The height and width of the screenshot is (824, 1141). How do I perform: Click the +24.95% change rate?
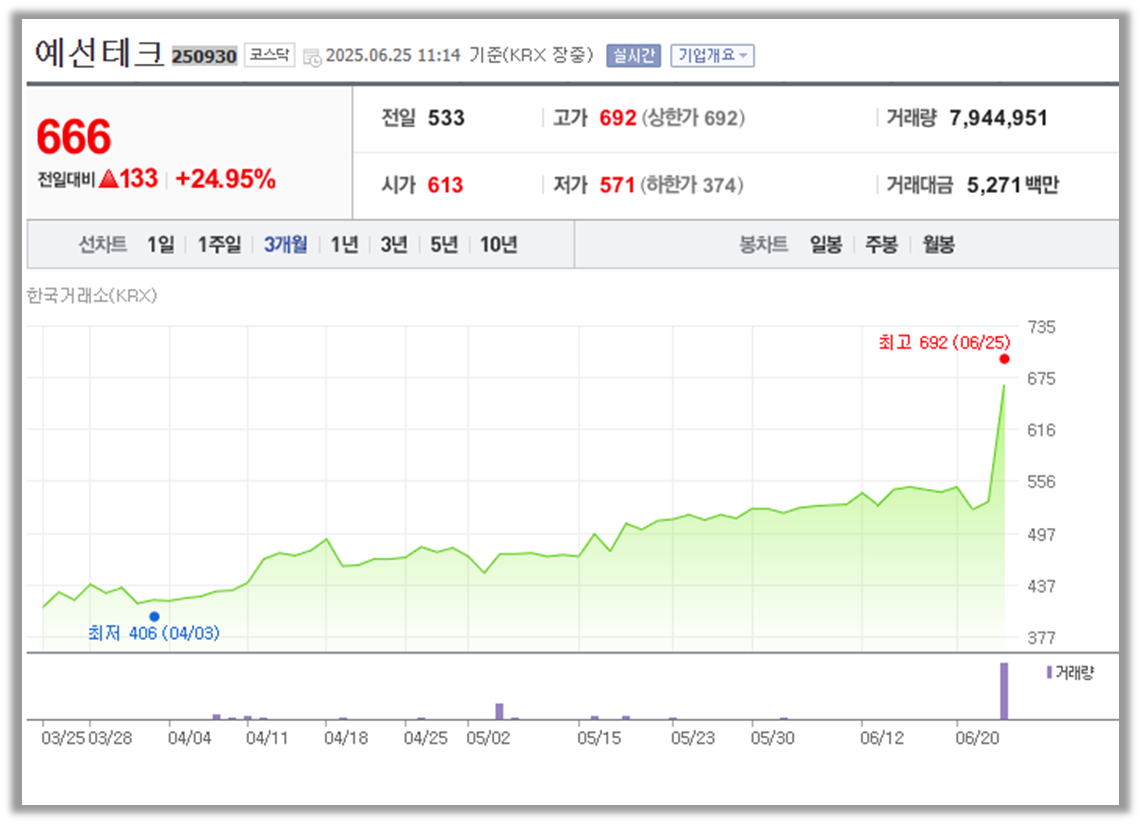(x=226, y=178)
